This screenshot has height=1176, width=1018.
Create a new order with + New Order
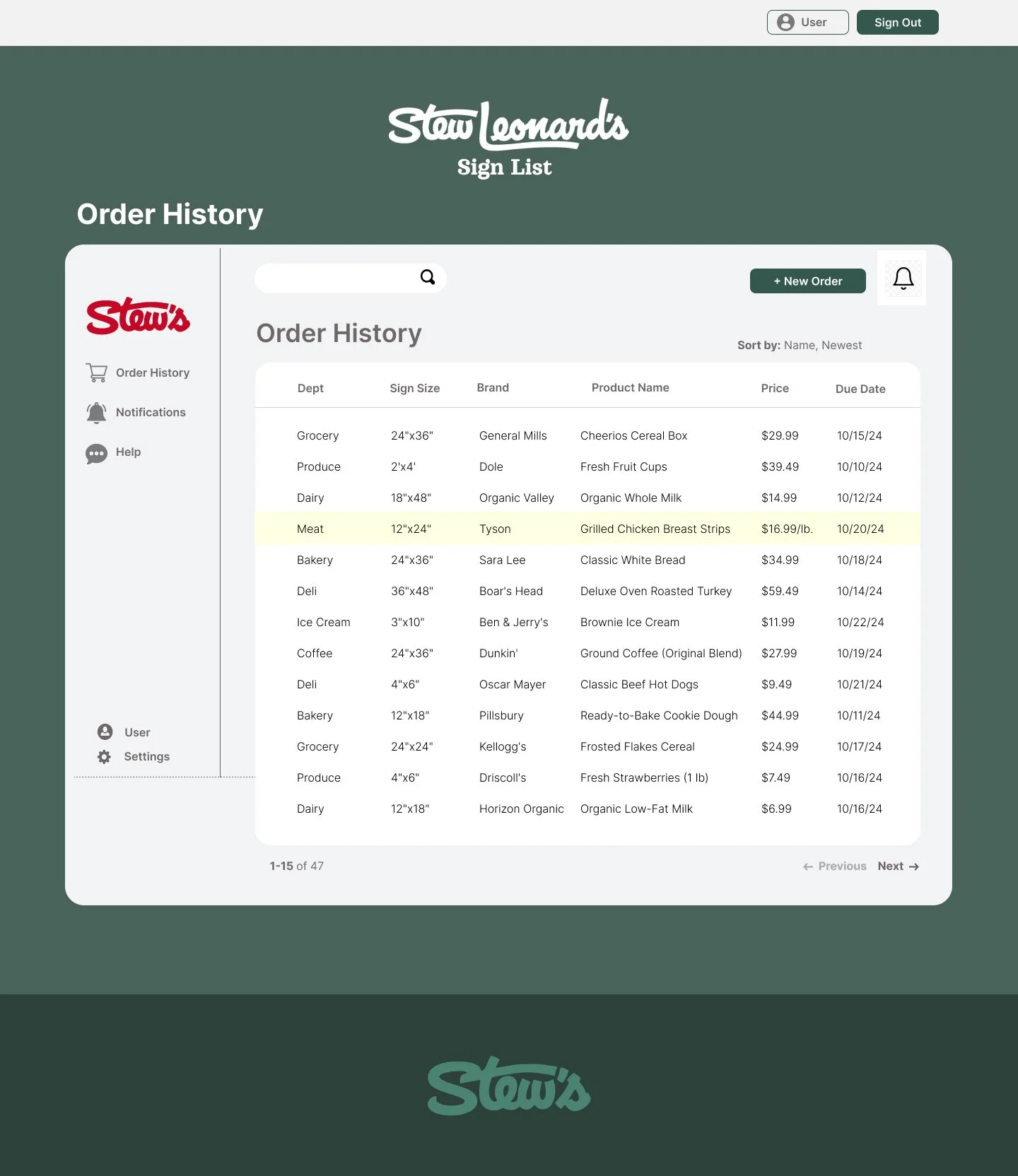(x=807, y=281)
